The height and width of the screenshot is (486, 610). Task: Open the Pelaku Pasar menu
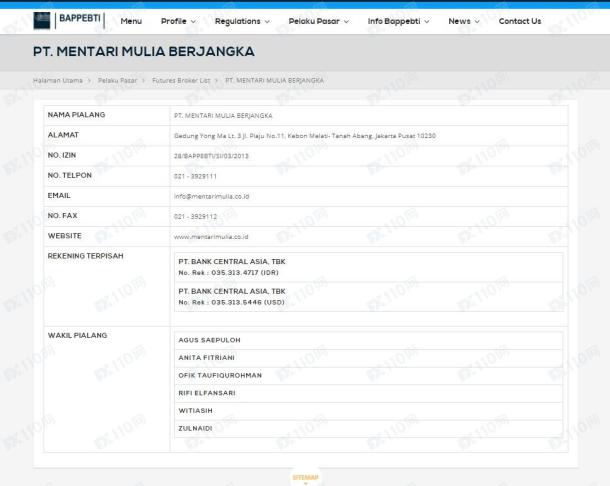[314, 21]
